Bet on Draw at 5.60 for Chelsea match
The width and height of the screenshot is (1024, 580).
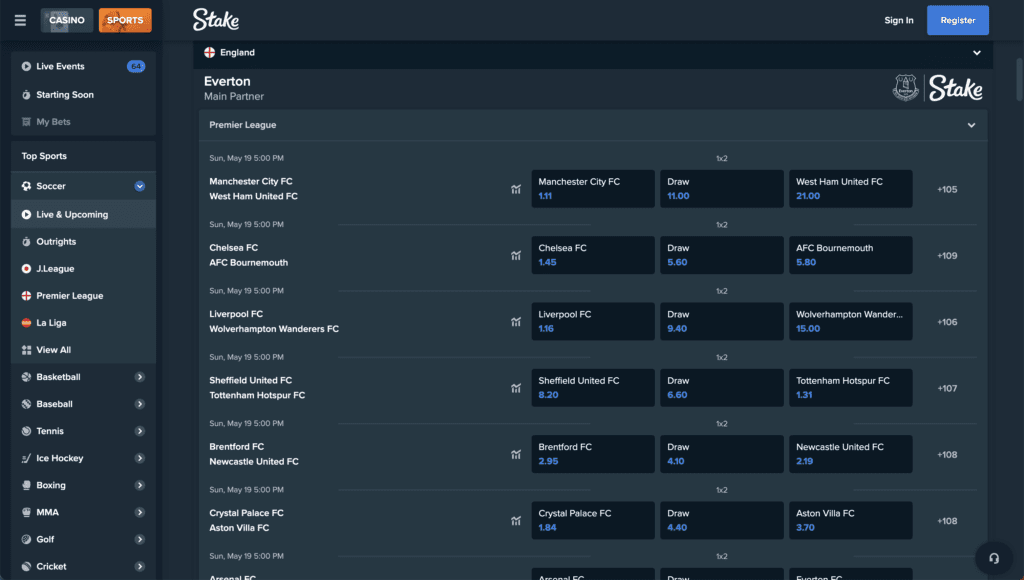click(722, 255)
